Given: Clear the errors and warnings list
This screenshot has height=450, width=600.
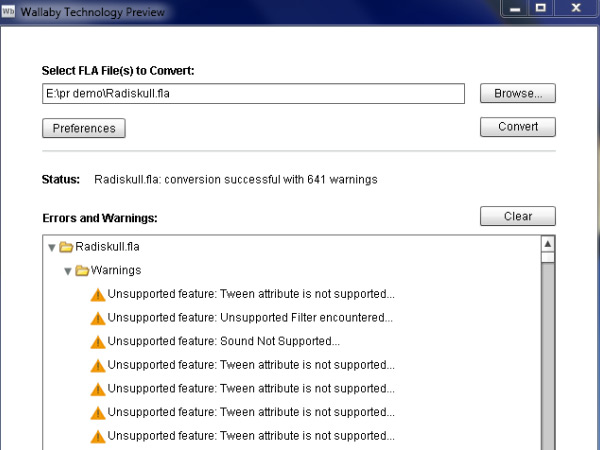Looking at the screenshot, I should pyautogui.click(x=518, y=216).
